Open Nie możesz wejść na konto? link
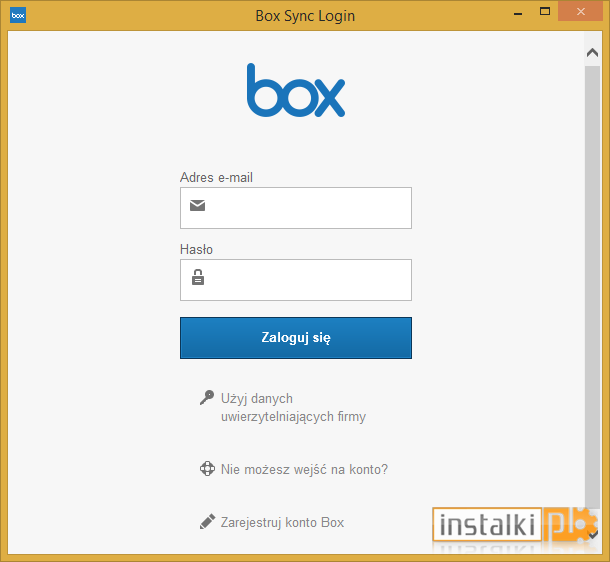Viewport: 610px width, 562px height. point(304,469)
